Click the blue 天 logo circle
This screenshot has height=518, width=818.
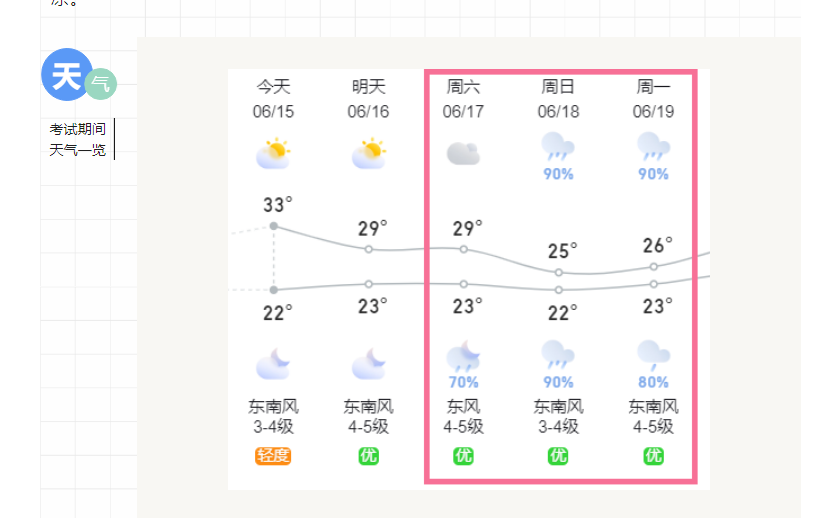click(x=65, y=75)
